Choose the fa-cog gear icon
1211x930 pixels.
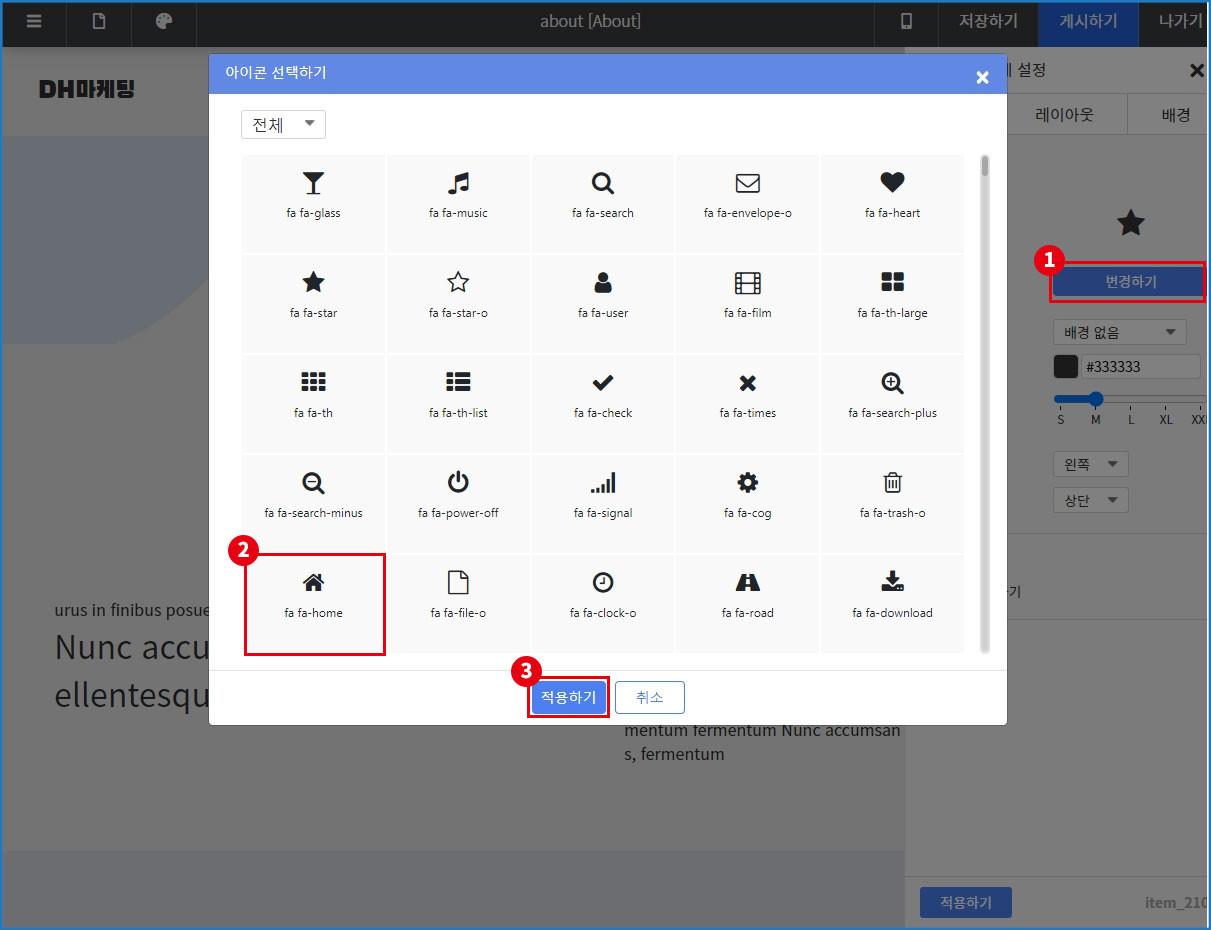tap(748, 495)
